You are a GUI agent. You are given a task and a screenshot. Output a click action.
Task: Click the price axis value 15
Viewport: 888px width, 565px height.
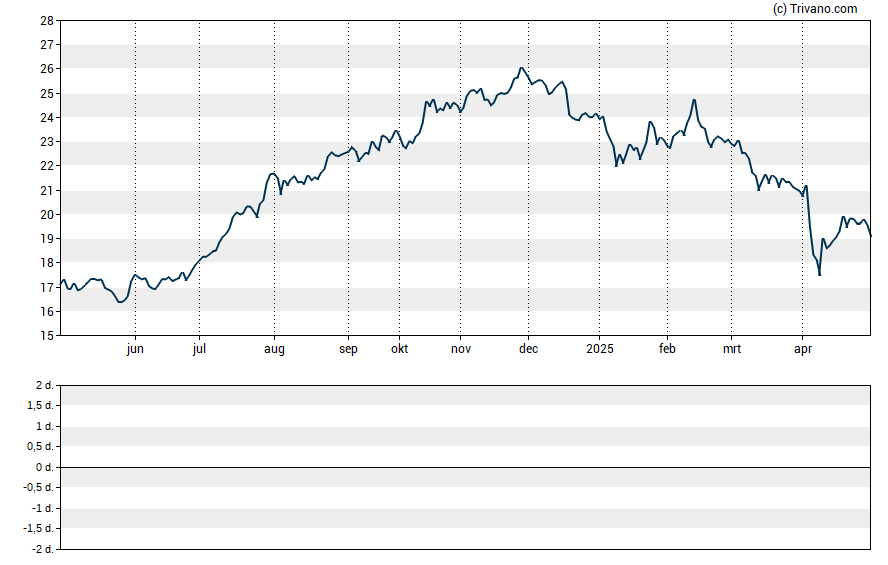[x=47, y=336]
